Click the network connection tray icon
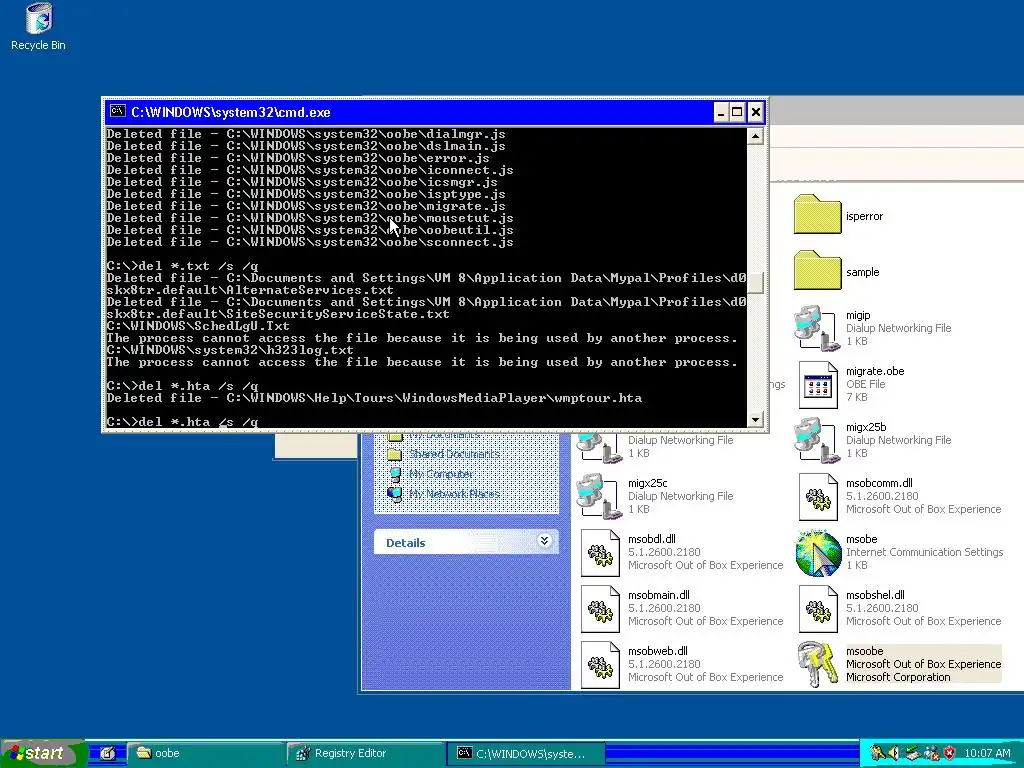Viewport: 1024px width, 768px height. (x=931, y=753)
